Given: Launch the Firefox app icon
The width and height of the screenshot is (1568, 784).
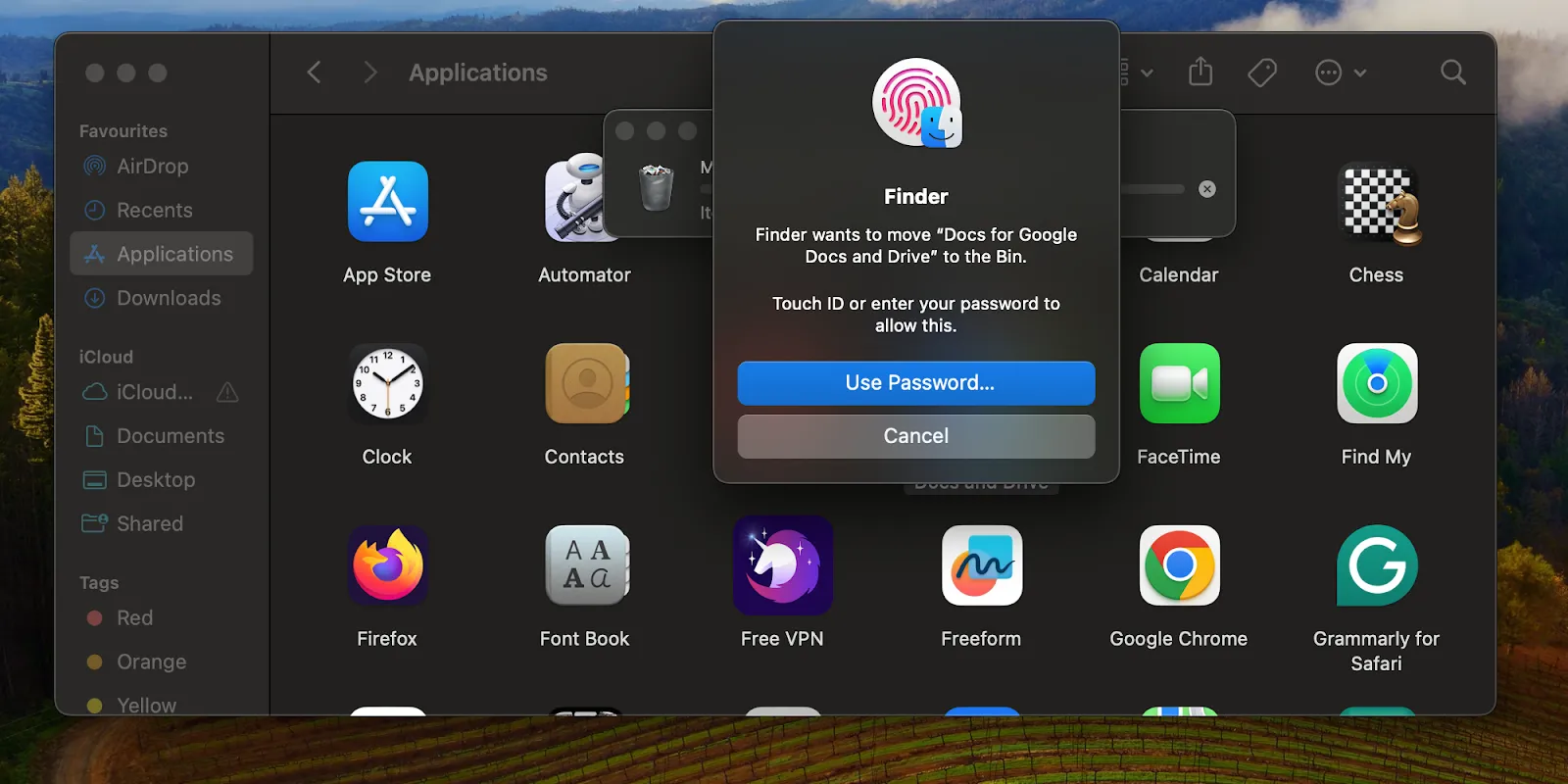Looking at the screenshot, I should coord(388,565).
